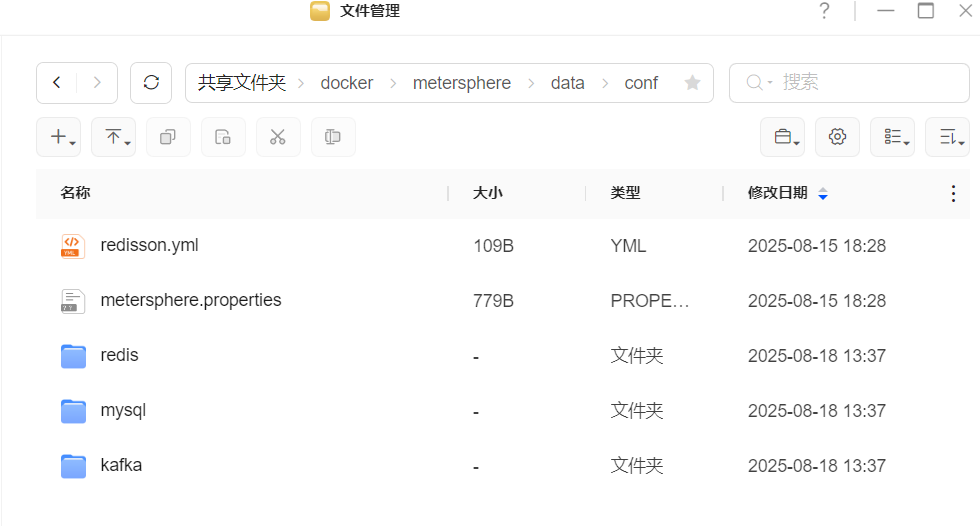The image size is (980, 526).
Task: Select the redisson.yml file
Action: 149,245
